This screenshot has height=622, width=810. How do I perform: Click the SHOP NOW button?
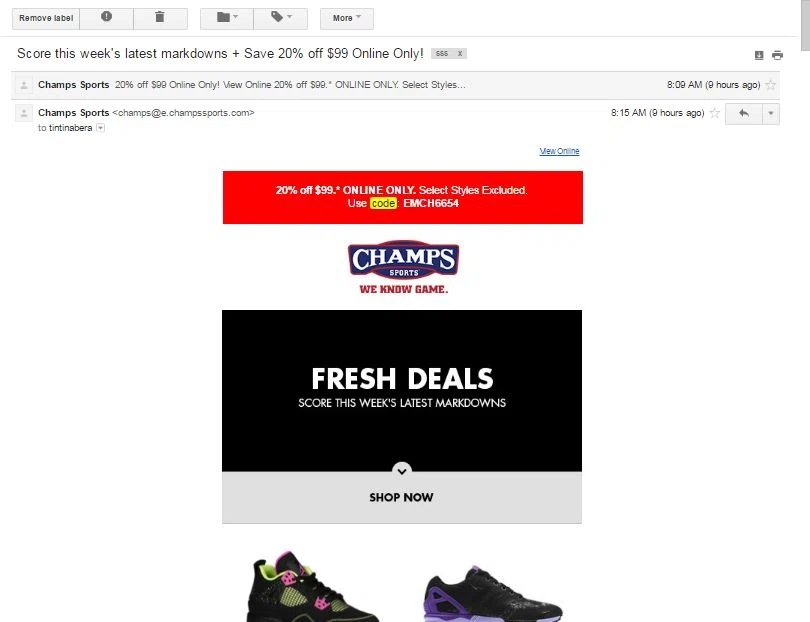click(402, 497)
